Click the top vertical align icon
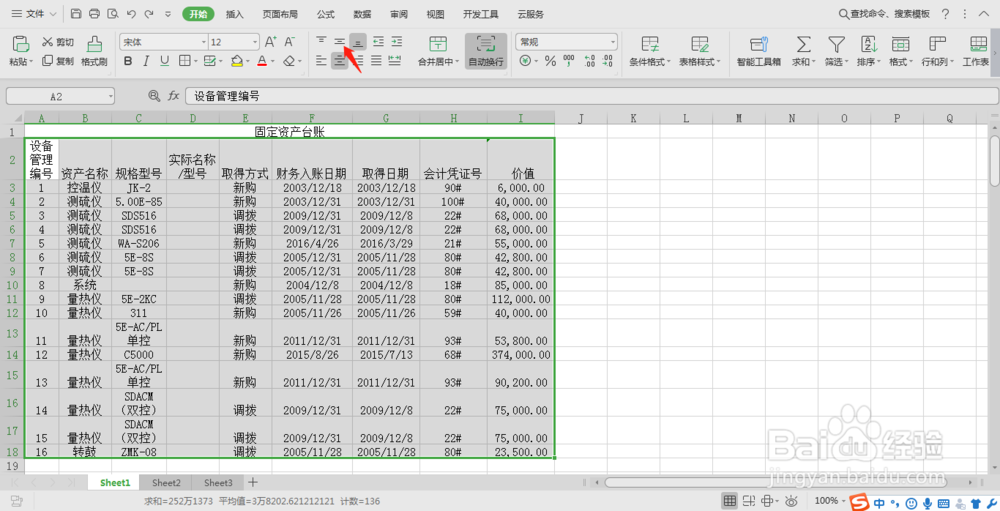The height and width of the screenshot is (511, 1000). [321, 41]
